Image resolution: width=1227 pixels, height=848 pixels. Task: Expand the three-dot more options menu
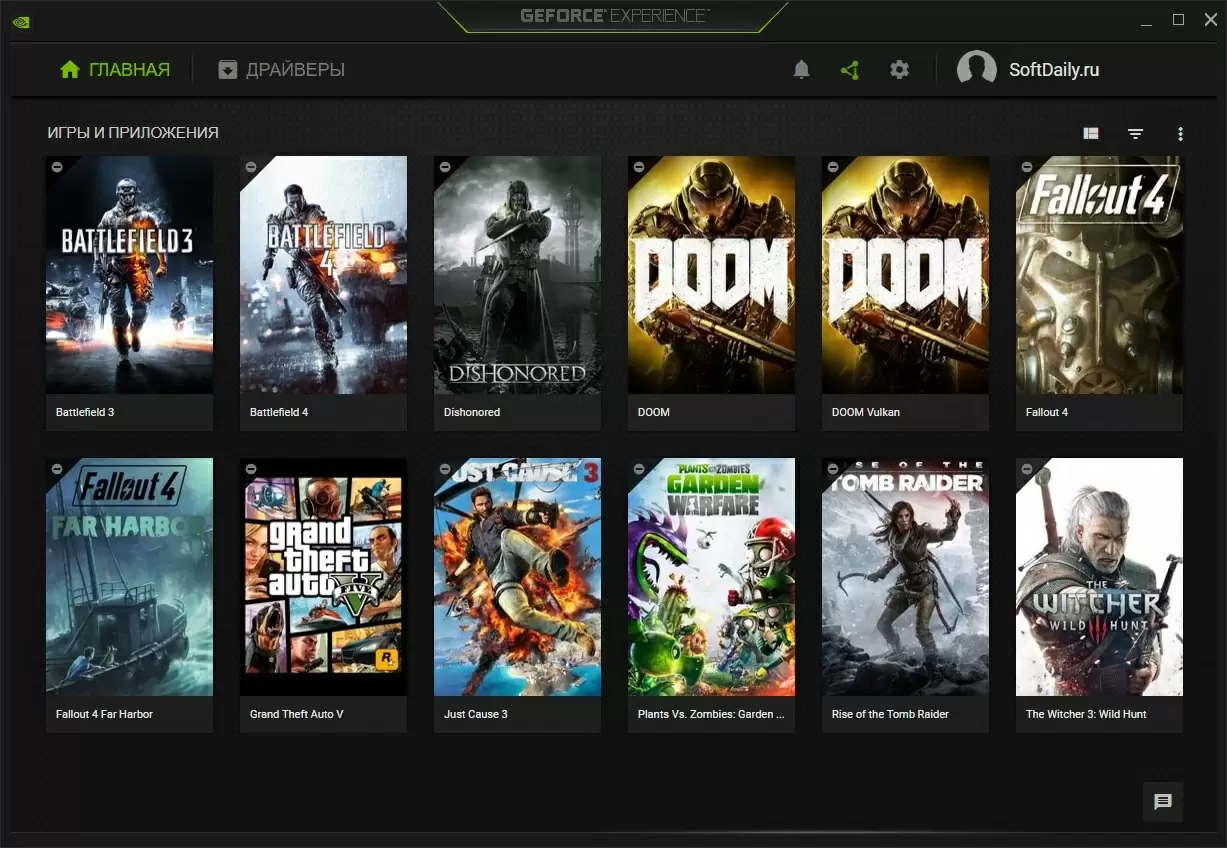[1180, 133]
